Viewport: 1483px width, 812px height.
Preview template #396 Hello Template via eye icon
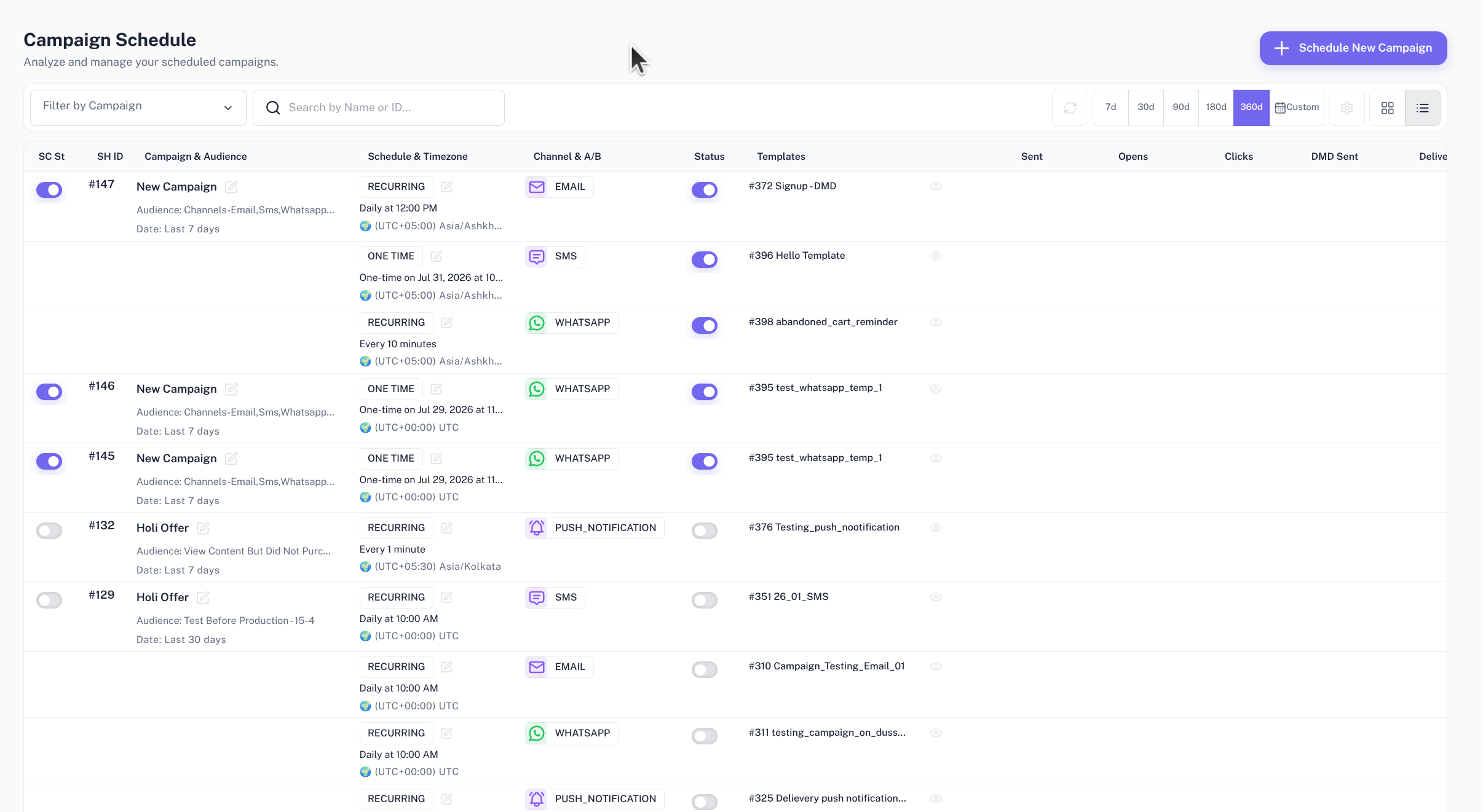coord(936,256)
